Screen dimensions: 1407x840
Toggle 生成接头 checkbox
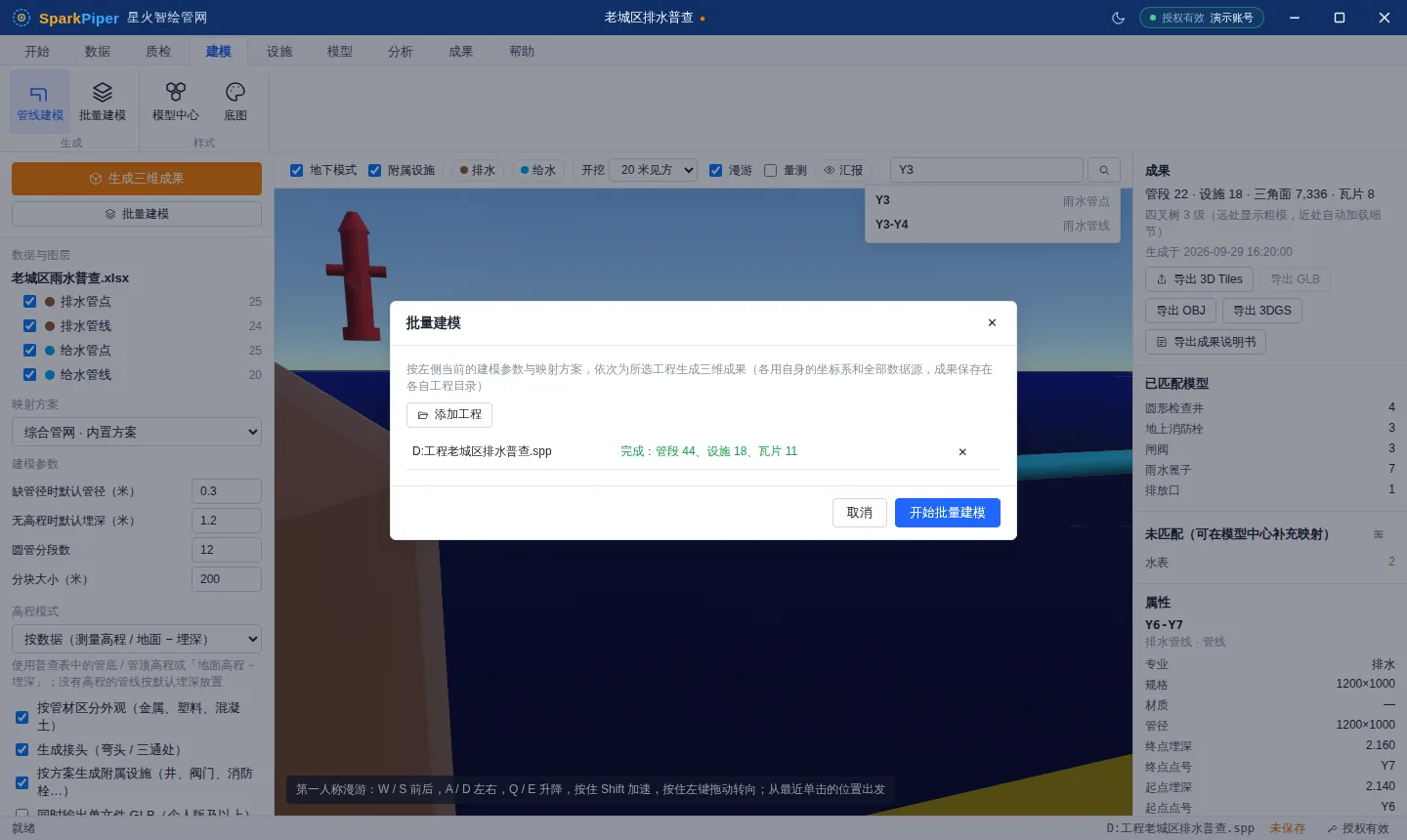pyautogui.click(x=22, y=750)
